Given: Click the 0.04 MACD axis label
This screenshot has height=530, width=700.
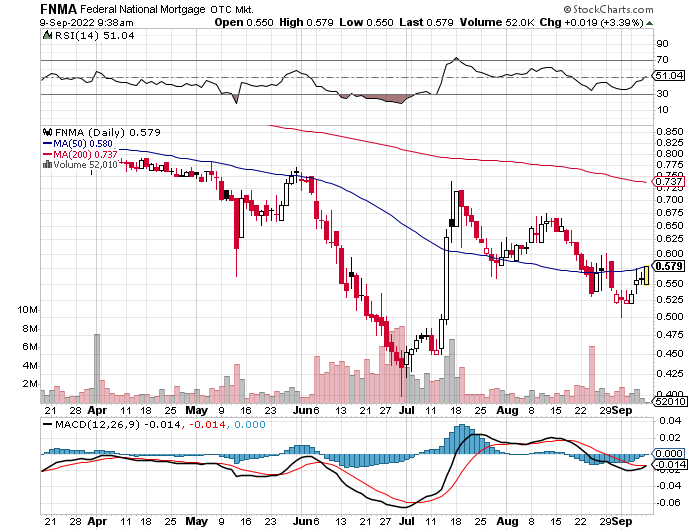Looking at the screenshot, I should [x=668, y=421].
